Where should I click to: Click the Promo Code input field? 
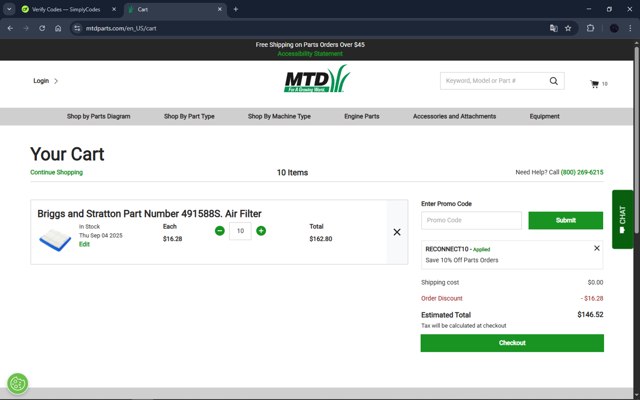pyautogui.click(x=471, y=220)
